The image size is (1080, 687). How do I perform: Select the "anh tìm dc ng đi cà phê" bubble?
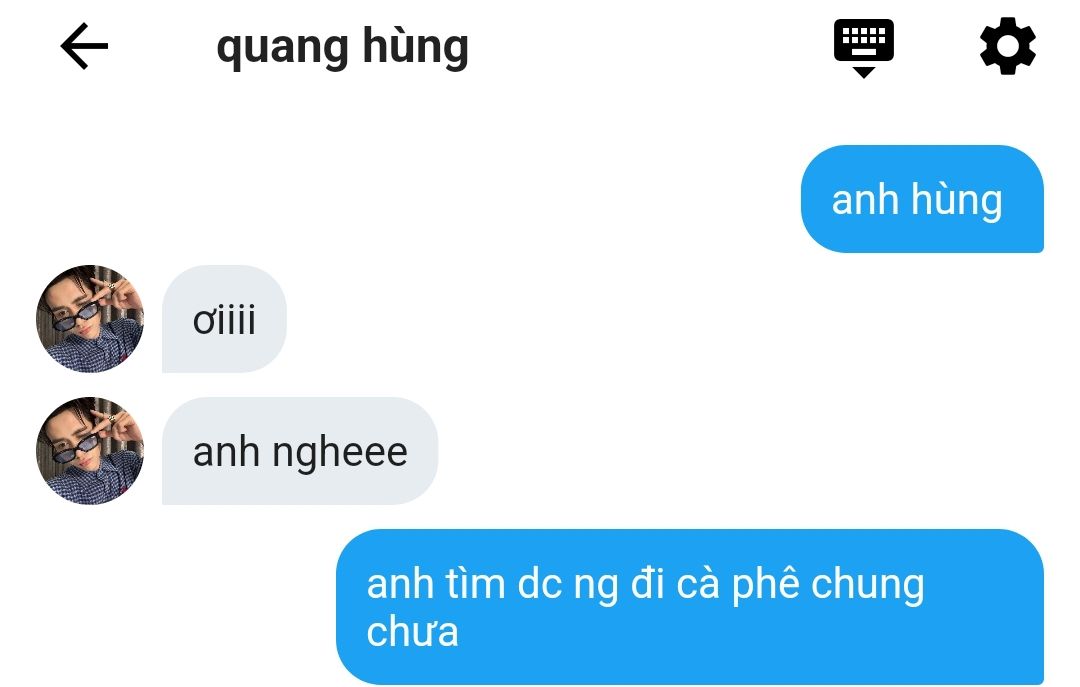(690, 607)
